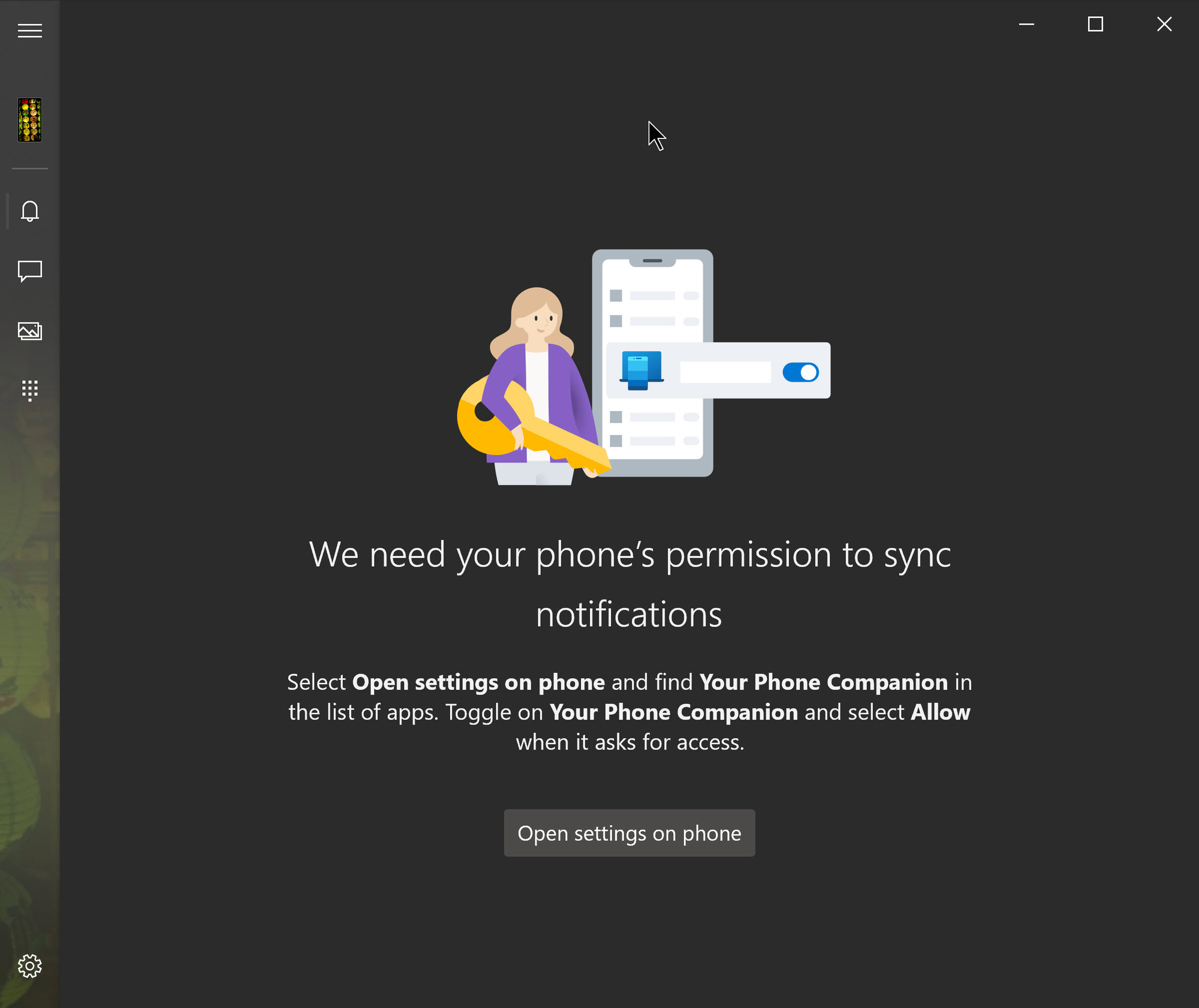Minimize the Your Phone window
Viewport: 1199px width, 1008px height.
pyautogui.click(x=1026, y=24)
